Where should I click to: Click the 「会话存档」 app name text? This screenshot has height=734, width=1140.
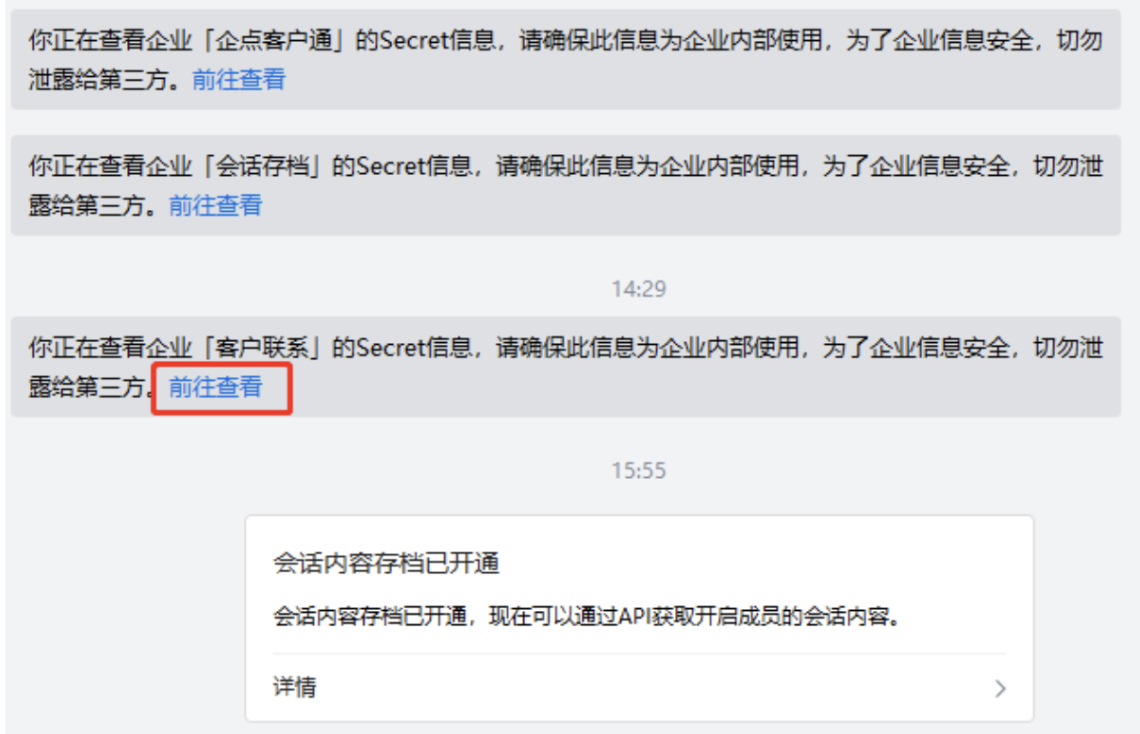(x=262, y=166)
